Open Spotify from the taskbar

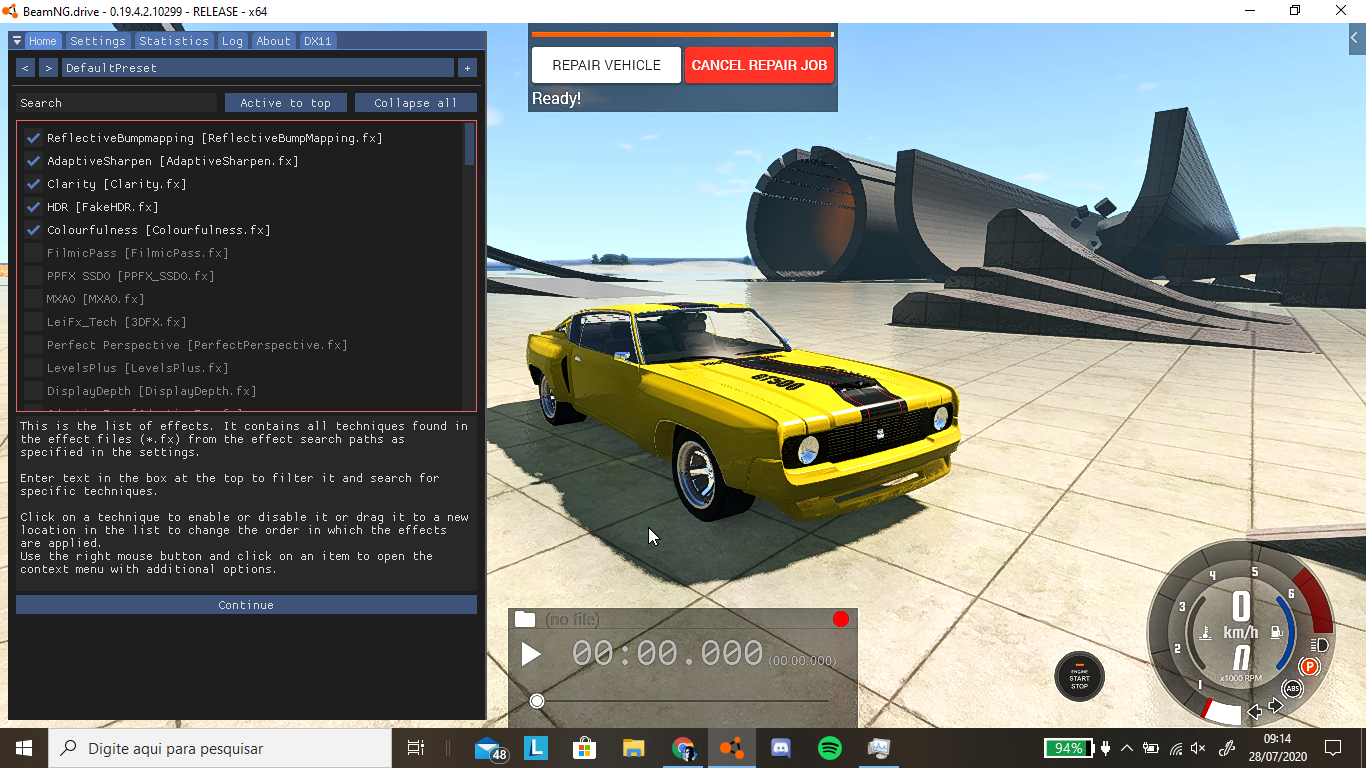830,748
